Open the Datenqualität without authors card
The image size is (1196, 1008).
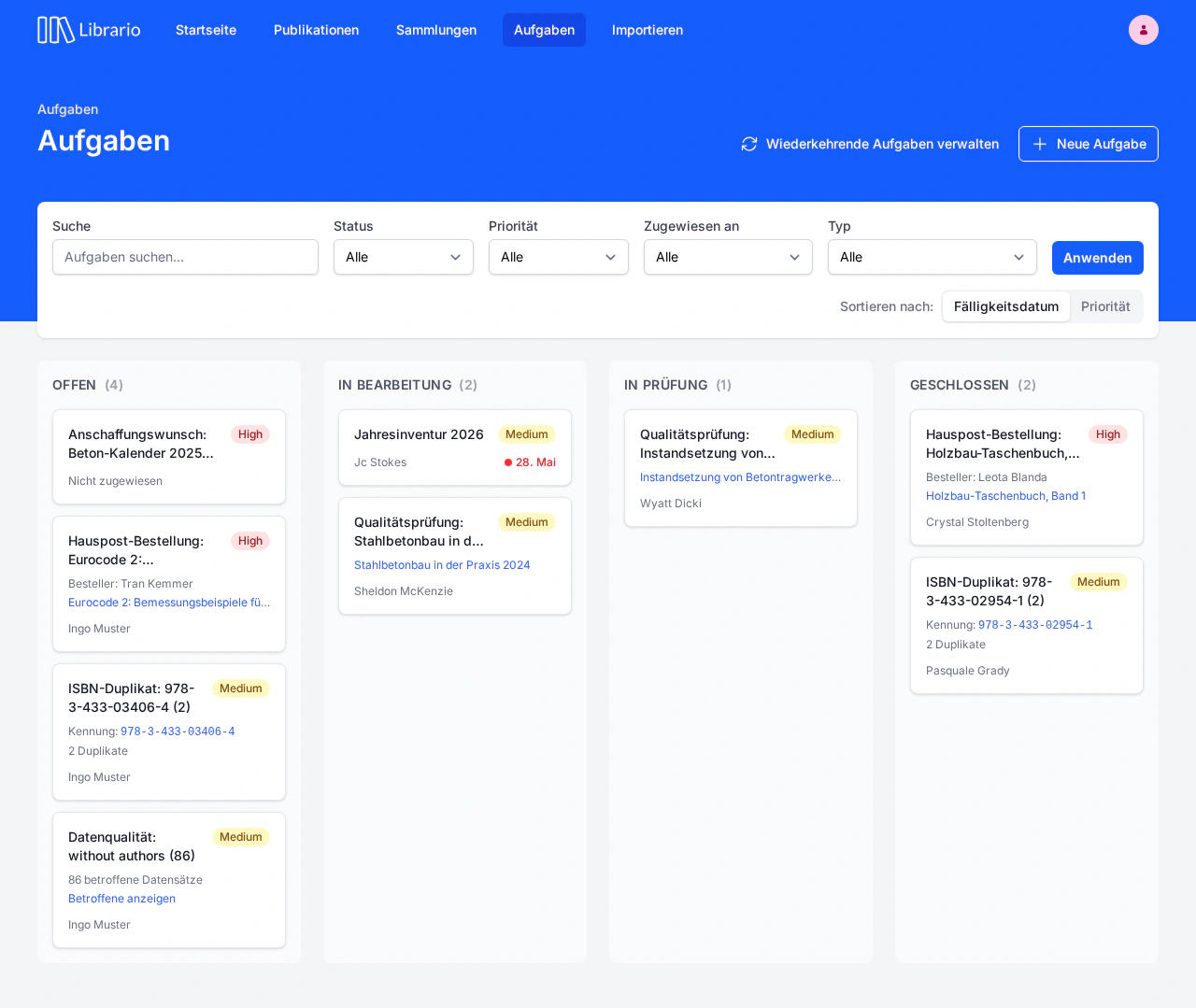pyautogui.click(x=169, y=880)
